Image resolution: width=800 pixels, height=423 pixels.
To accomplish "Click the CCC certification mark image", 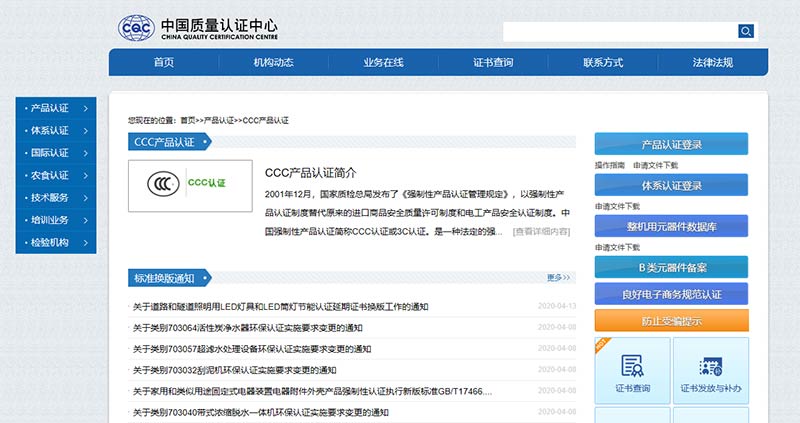I will click(190, 186).
